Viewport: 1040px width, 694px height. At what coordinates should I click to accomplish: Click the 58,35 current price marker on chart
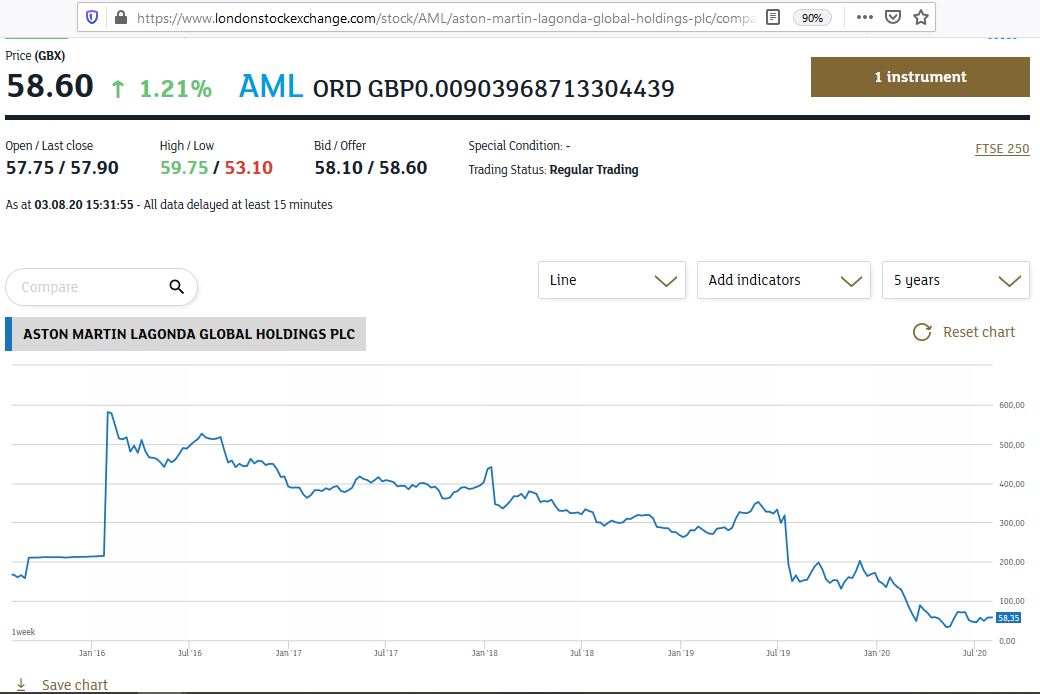click(x=1008, y=618)
